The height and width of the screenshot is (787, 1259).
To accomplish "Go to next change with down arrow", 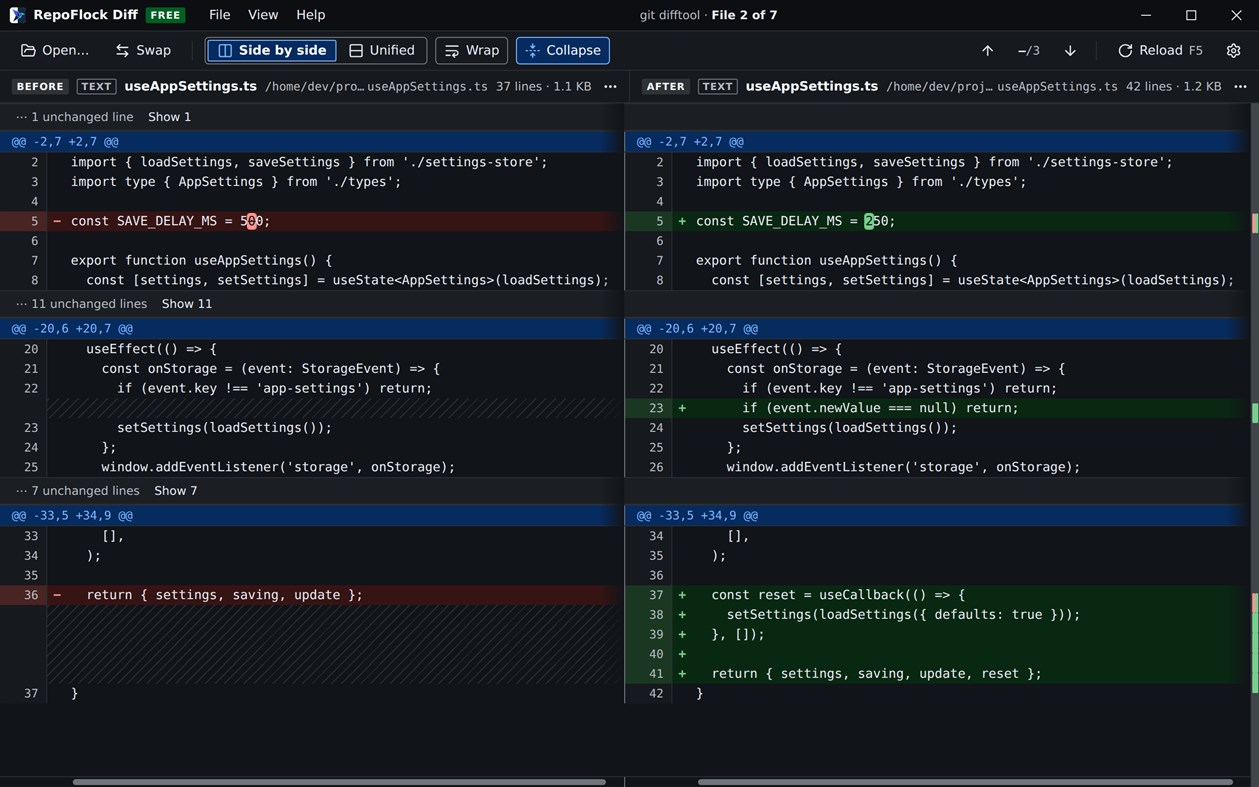I will 1070,50.
